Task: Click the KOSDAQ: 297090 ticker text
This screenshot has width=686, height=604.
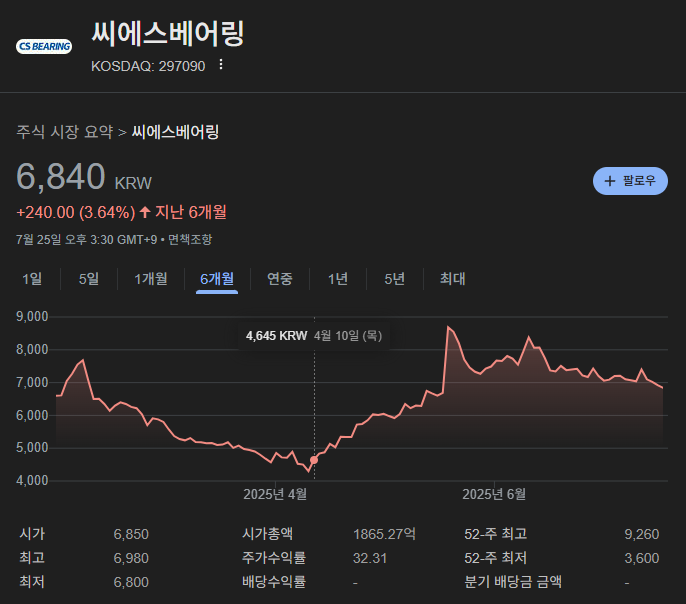Action: coord(148,66)
